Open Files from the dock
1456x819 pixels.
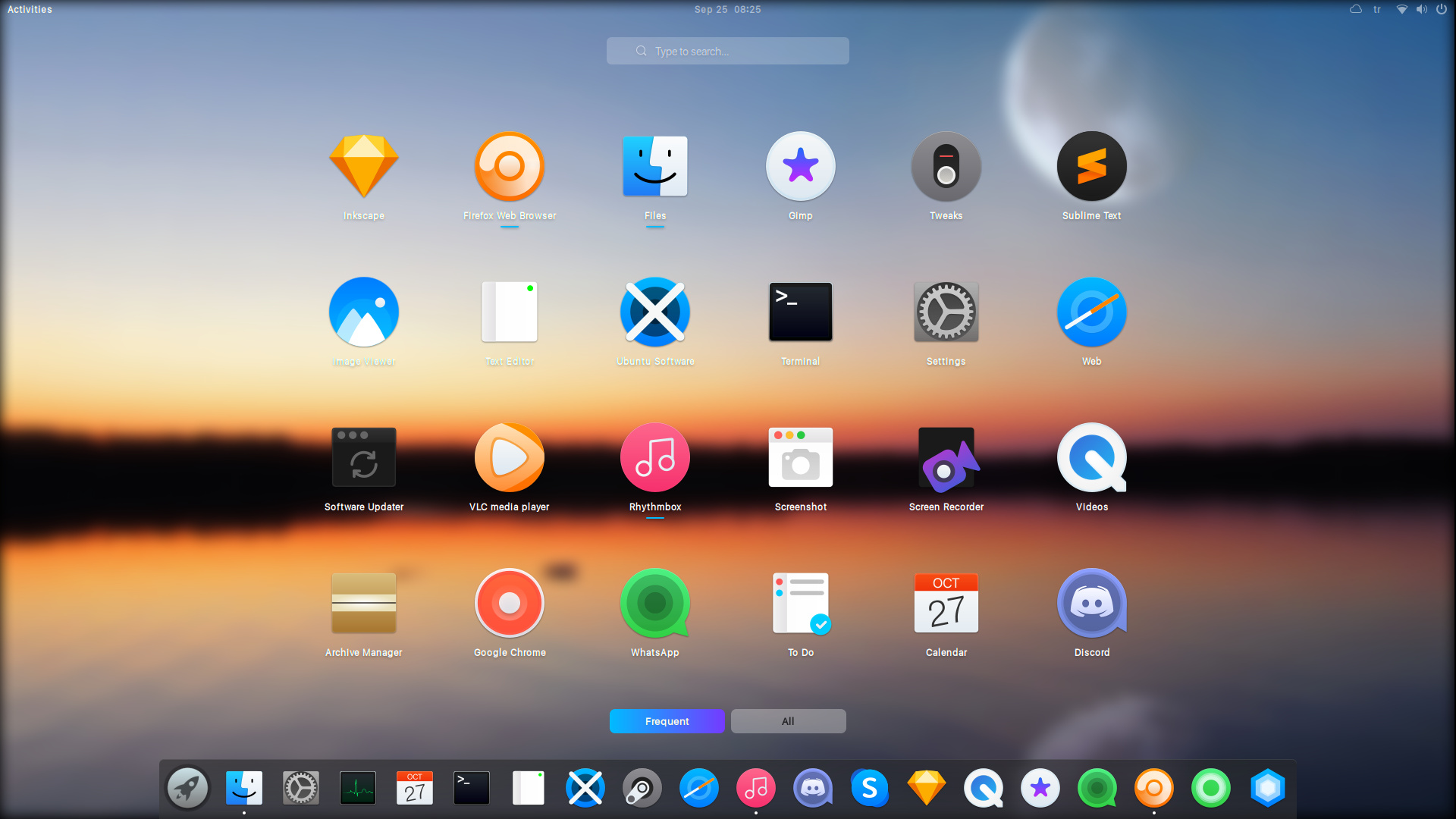point(244,789)
